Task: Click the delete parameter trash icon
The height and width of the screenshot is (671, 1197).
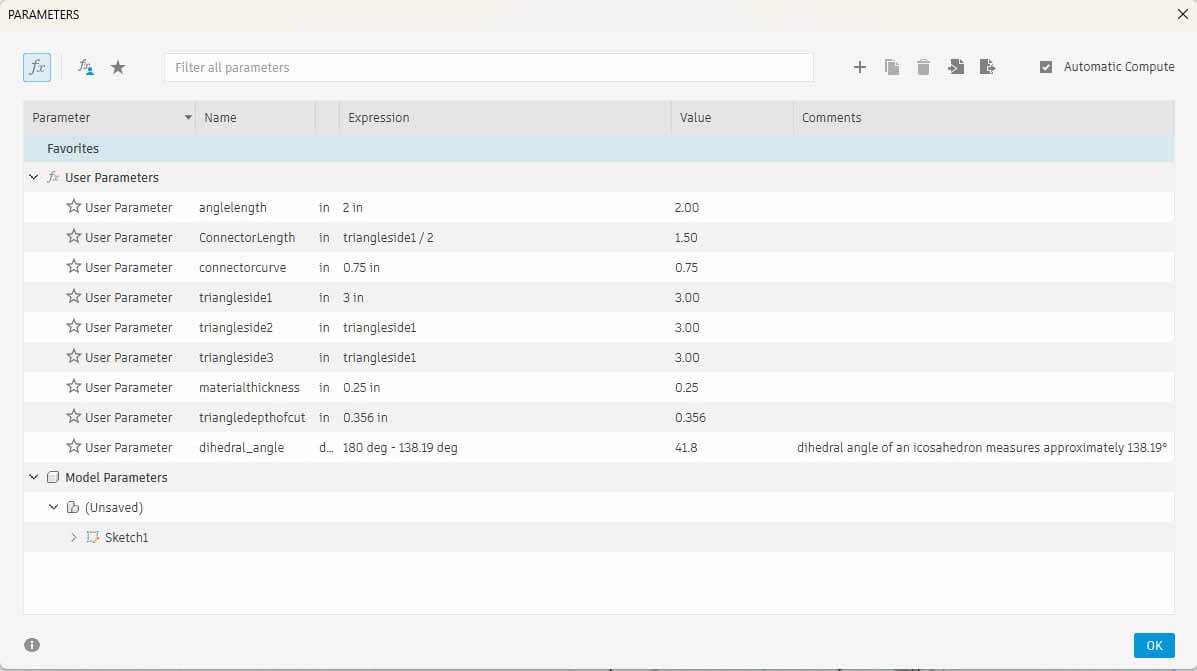Action: click(x=923, y=67)
